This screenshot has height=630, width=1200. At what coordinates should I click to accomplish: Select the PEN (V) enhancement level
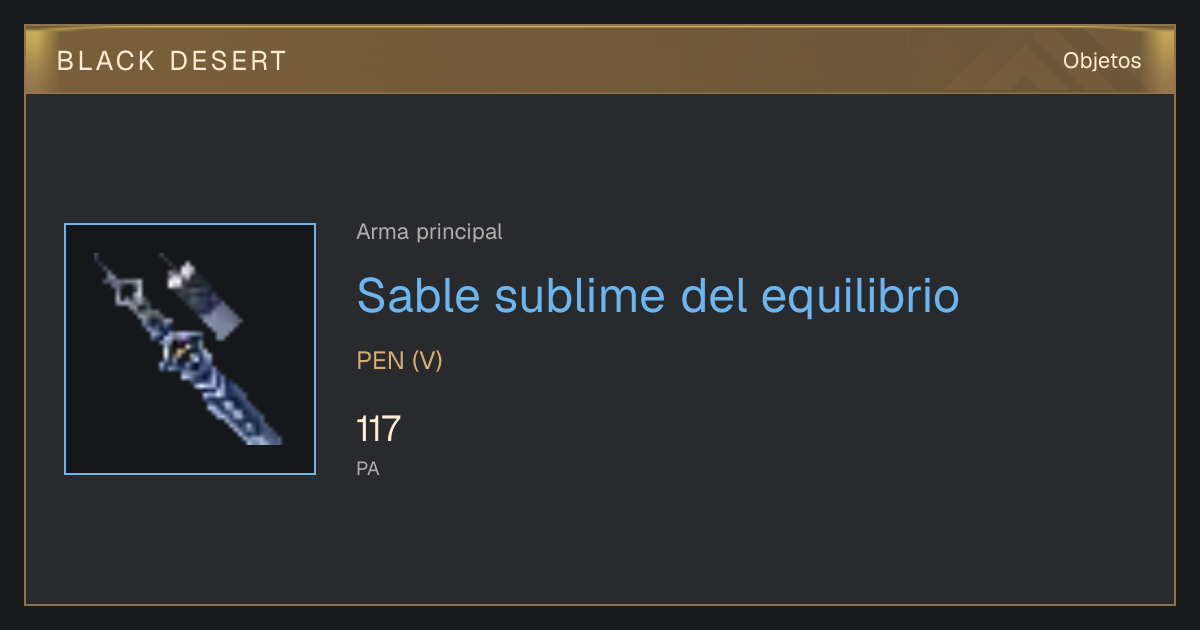pyautogui.click(x=399, y=361)
